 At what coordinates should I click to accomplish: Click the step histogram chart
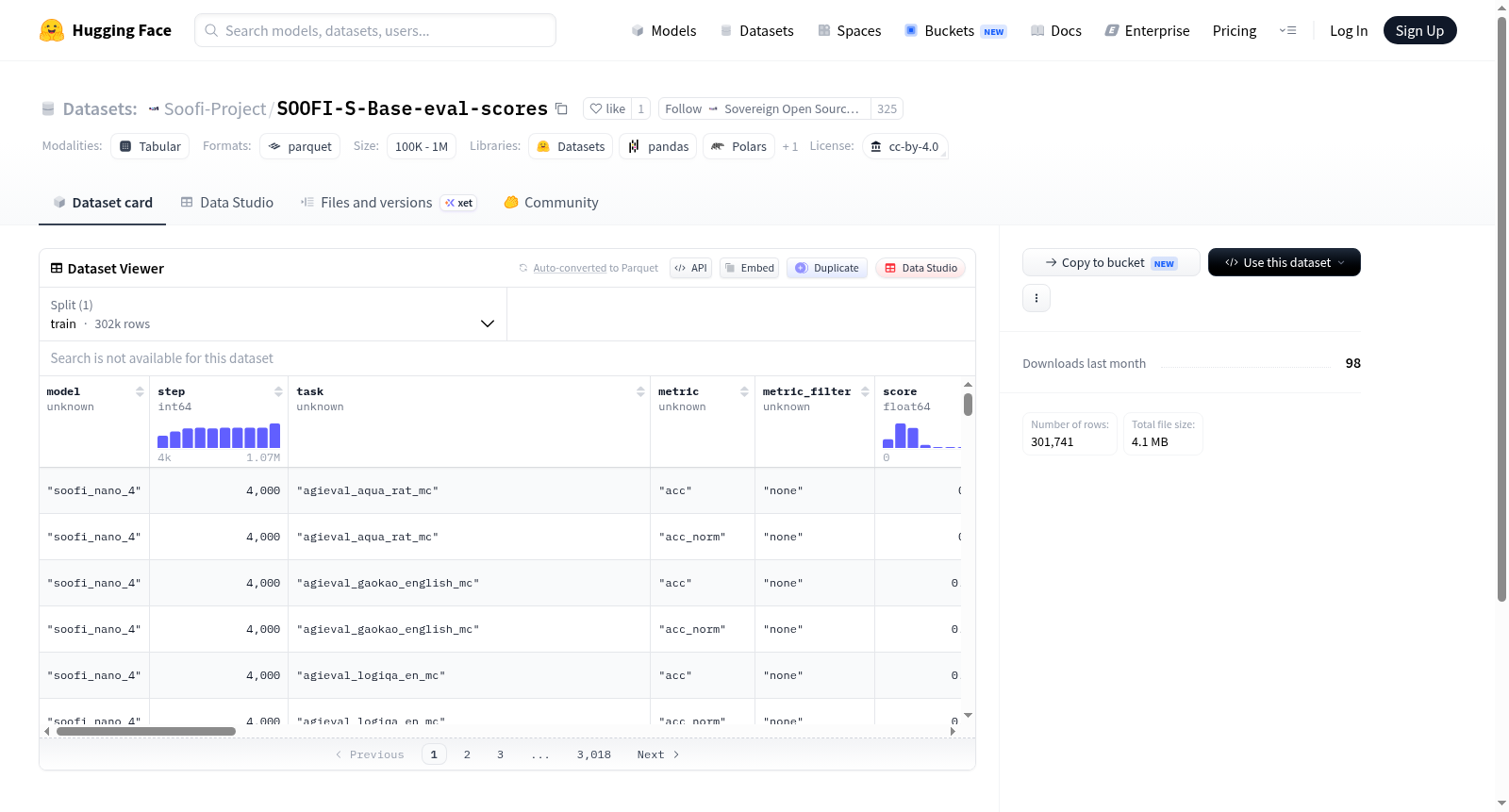[219, 435]
